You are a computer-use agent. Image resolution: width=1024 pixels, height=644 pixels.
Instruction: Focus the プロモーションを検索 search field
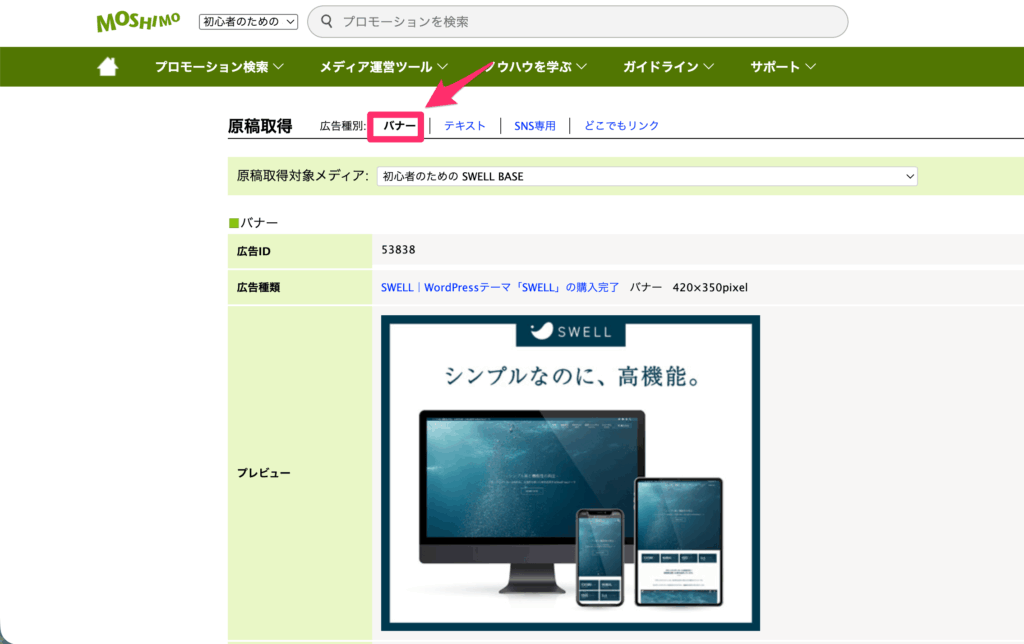pyautogui.click(x=577, y=22)
